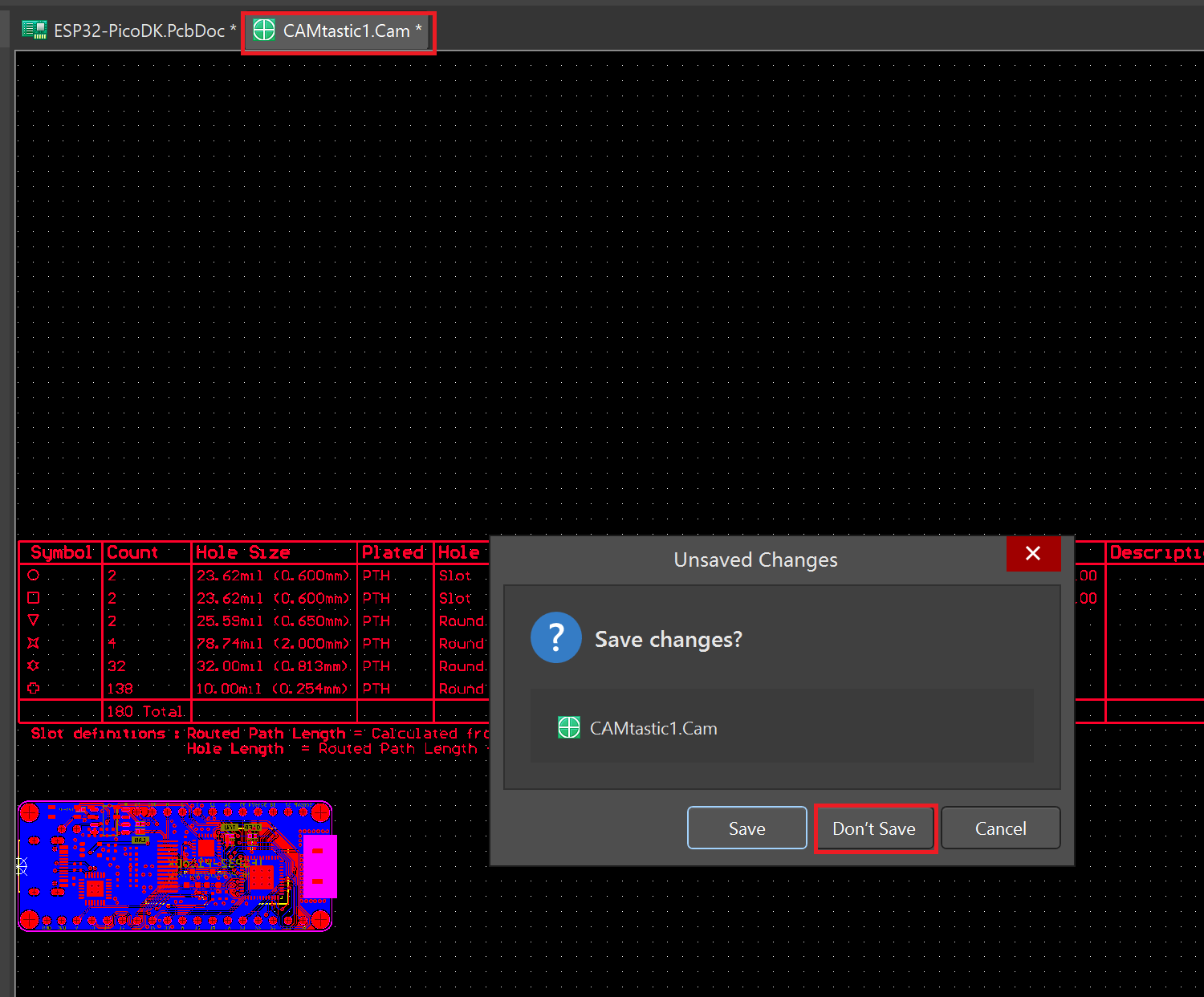The height and width of the screenshot is (997, 1204).
Task: Click the square drill symbol in table
Action: tap(33, 598)
